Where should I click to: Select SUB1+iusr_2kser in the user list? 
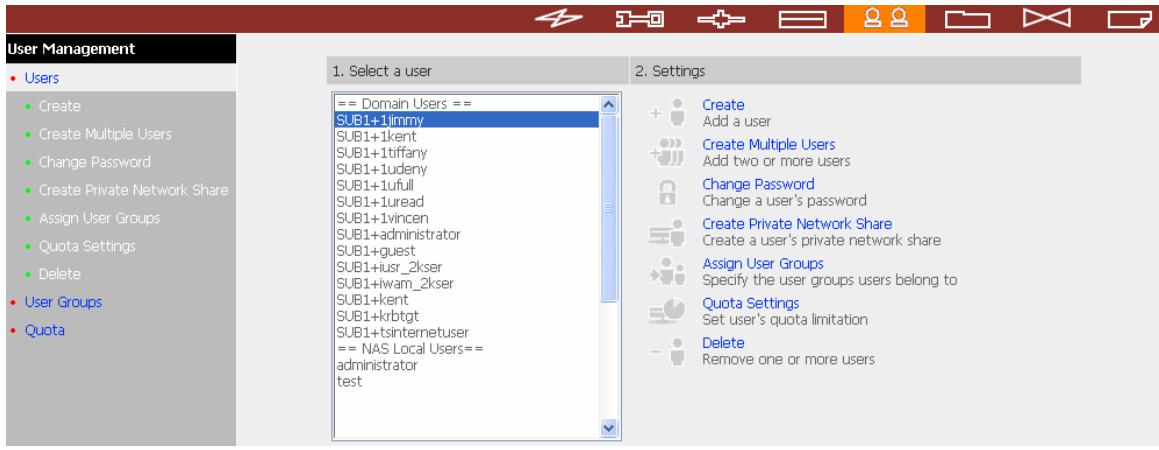466,267
